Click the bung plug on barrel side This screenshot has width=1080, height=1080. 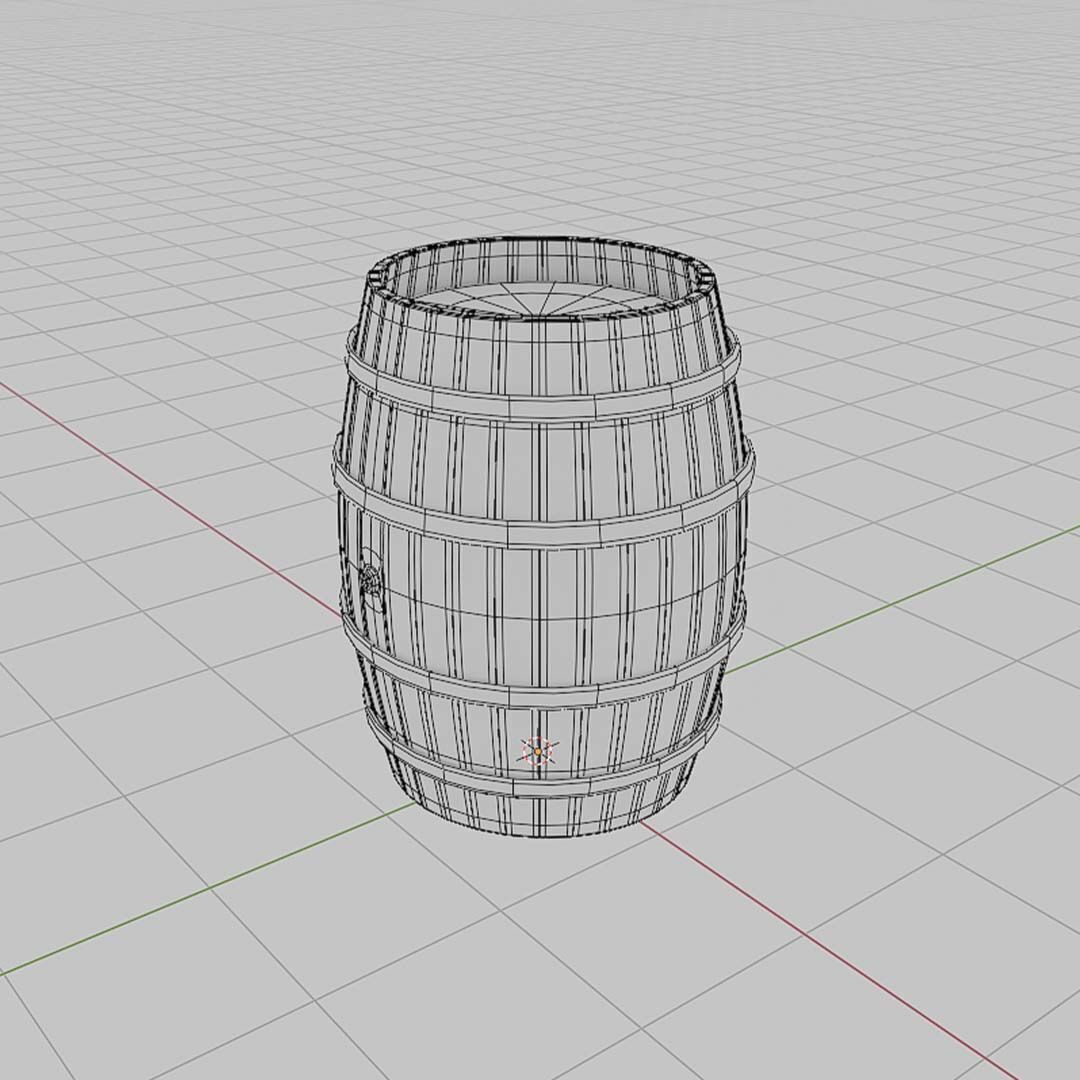(x=371, y=581)
